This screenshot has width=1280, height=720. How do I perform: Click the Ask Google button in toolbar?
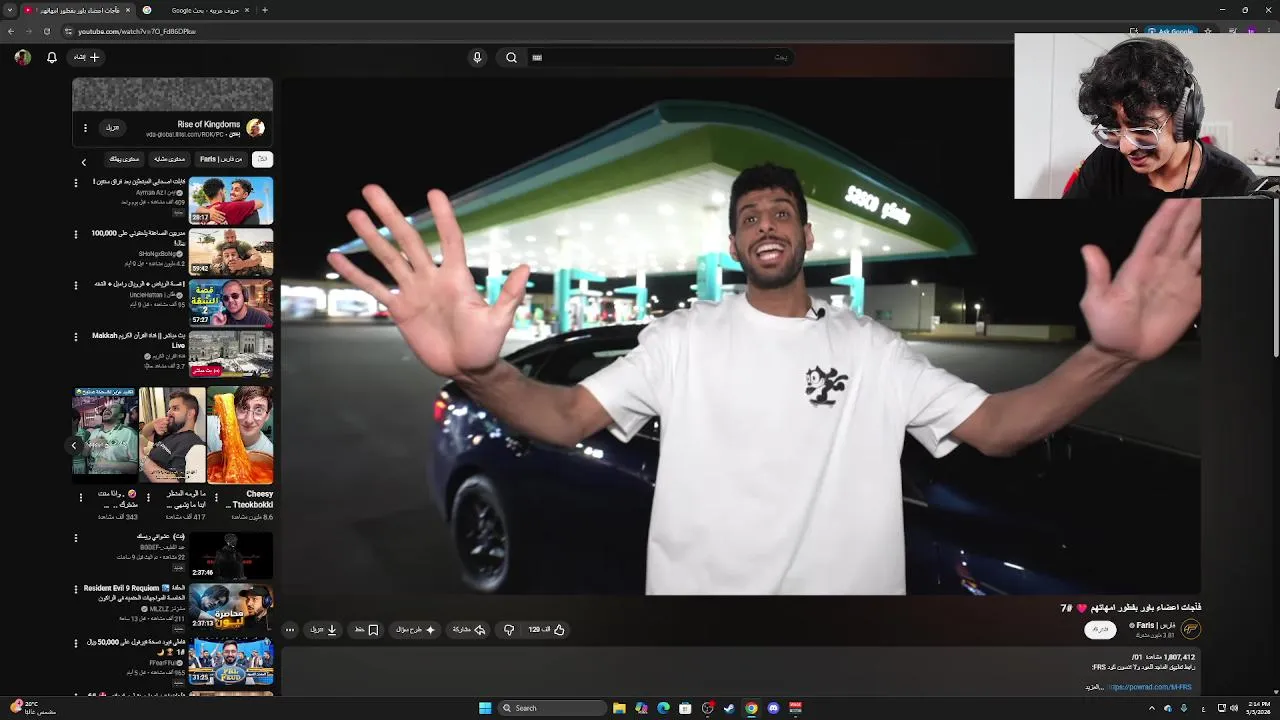coord(1171,31)
